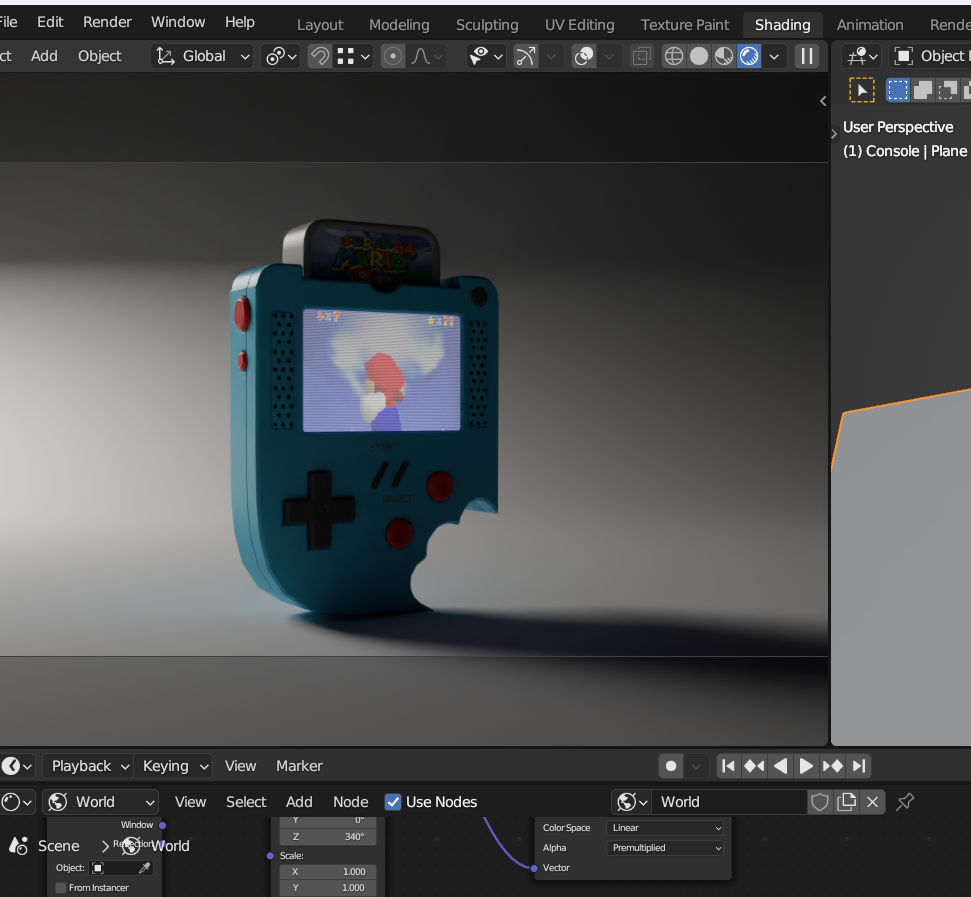Pause the viewport render preview
971x897 pixels.
click(x=807, y=56)
